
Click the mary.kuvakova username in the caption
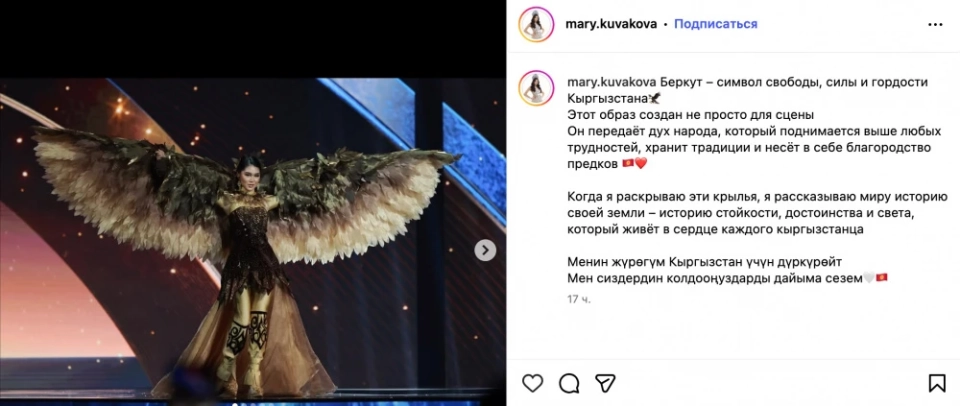pyautogui.click(x=611, y=82)
